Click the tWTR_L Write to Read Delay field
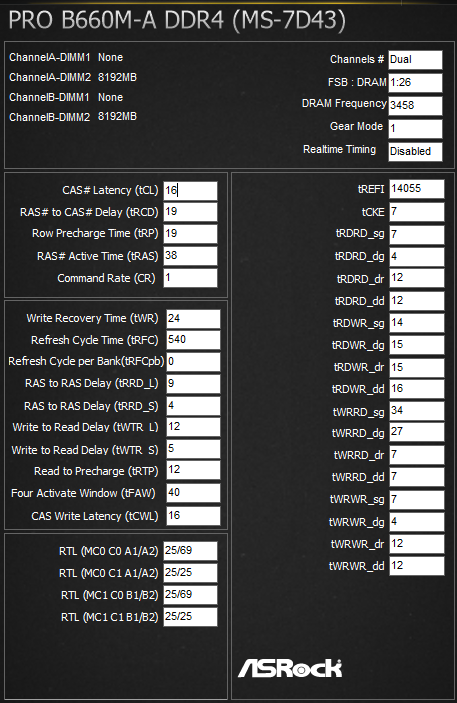 click(x=193, y=427)
